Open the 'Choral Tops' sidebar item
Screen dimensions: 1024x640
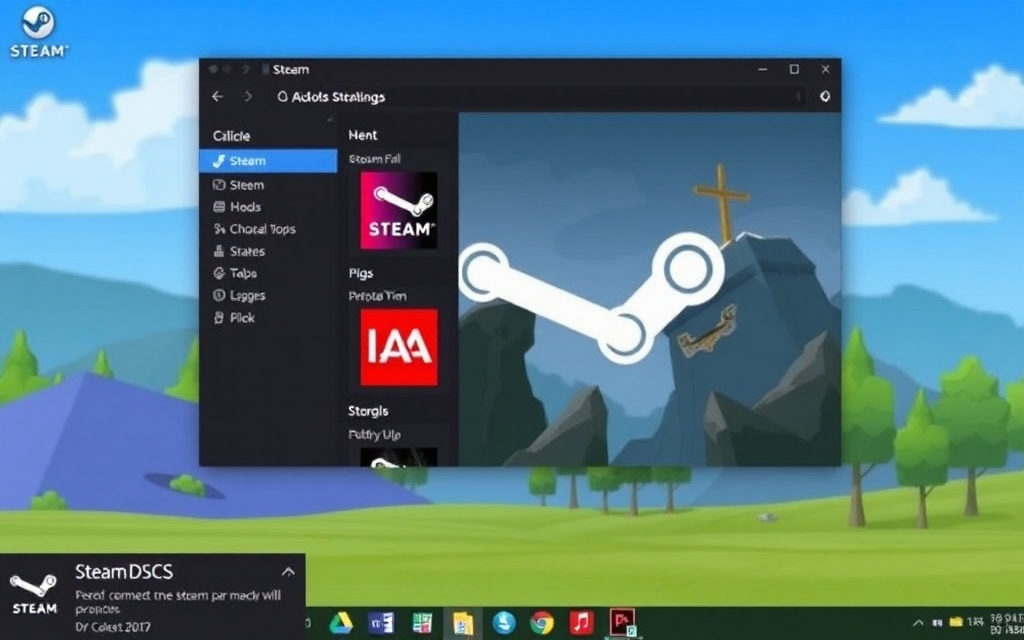coord(254,229)
